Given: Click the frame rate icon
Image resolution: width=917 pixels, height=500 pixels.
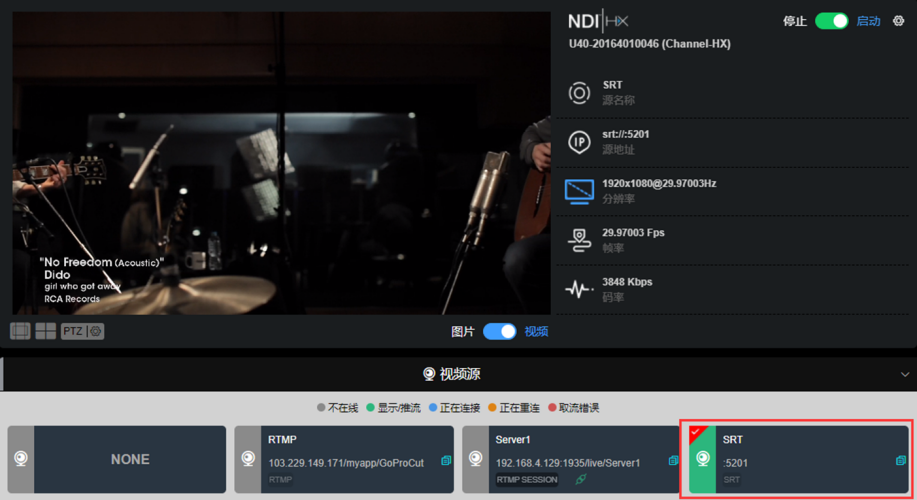Looking at the screenshot, I should 579,240.
